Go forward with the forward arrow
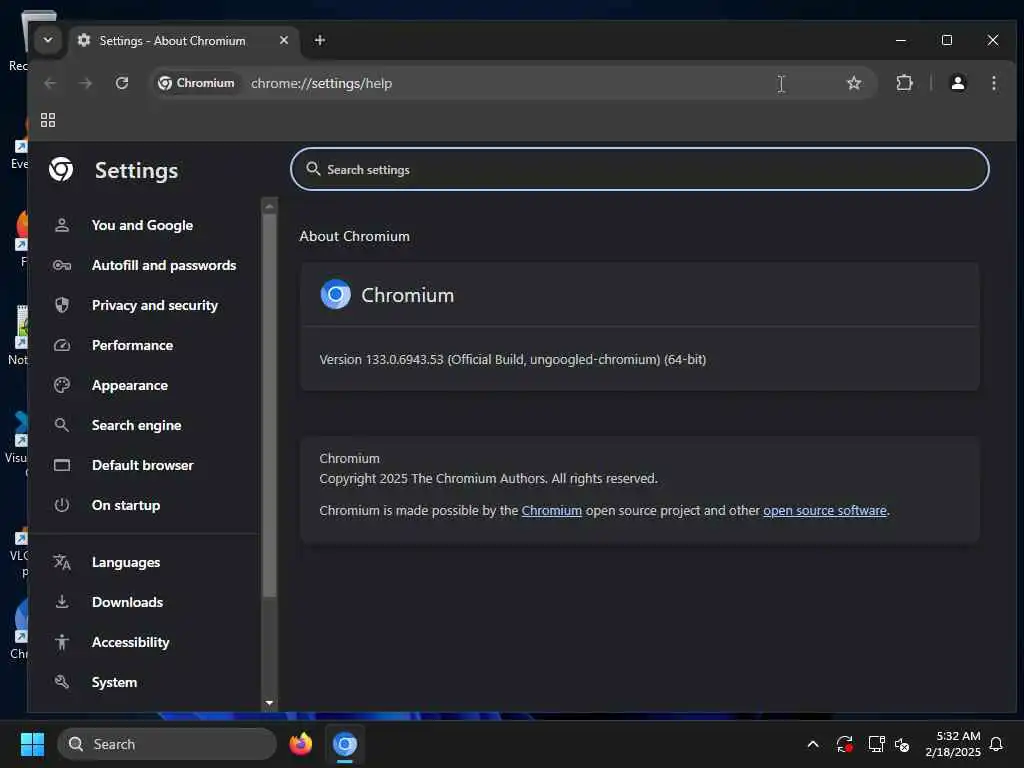Screen dimensions: 1024x768 86,83
